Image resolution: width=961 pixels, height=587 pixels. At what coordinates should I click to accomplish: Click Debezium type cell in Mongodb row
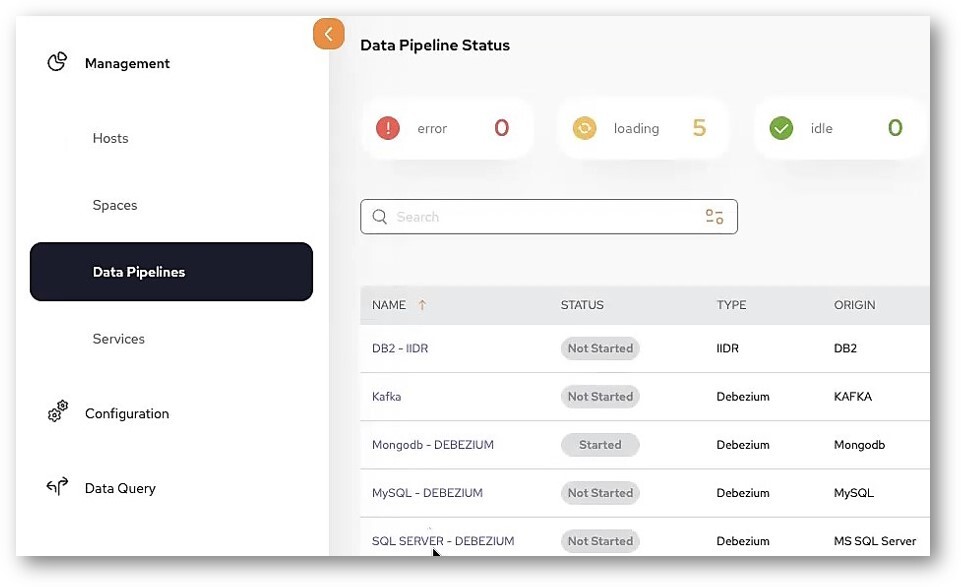[x=743, y=445]
